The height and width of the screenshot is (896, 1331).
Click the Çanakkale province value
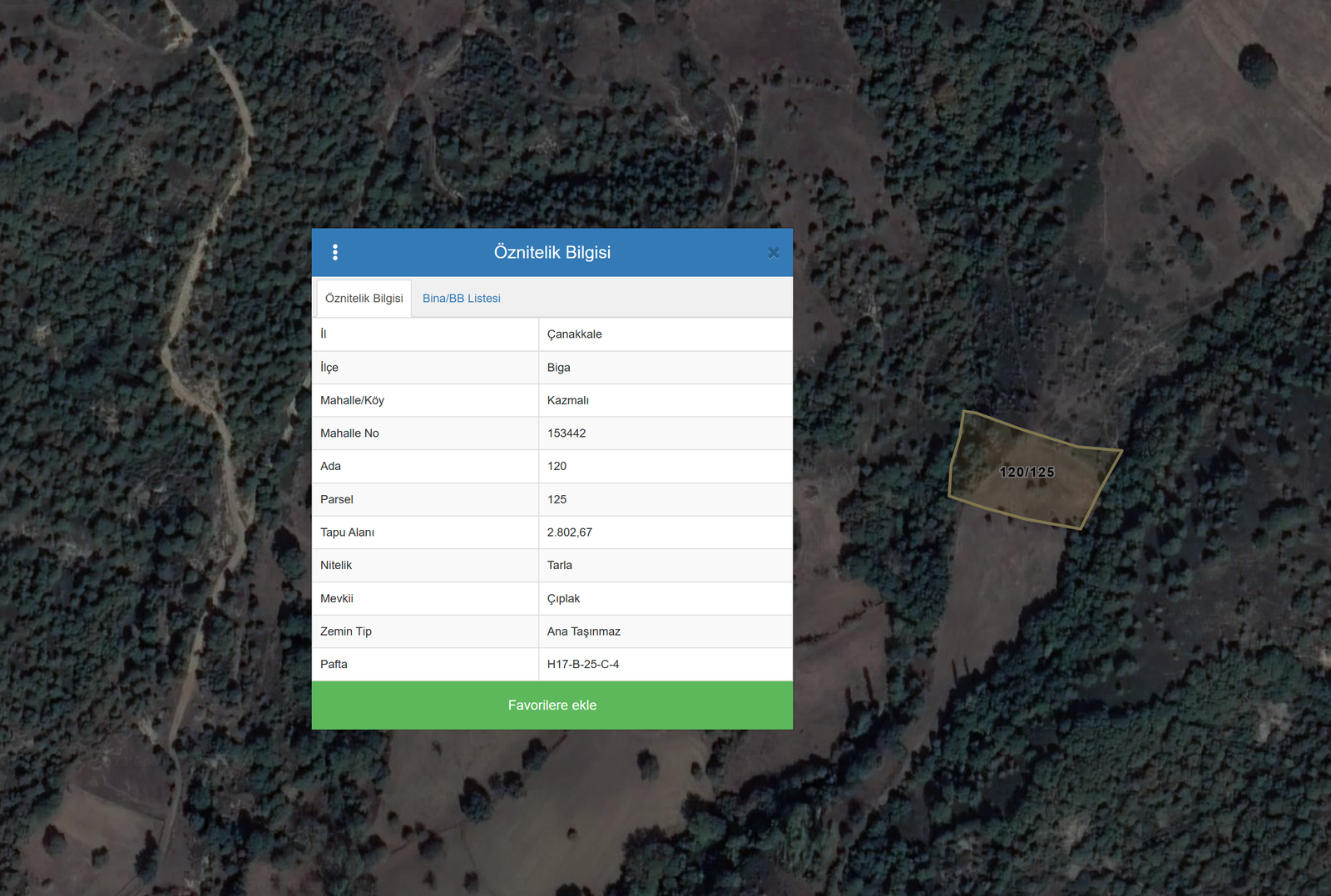coord(574,334)
